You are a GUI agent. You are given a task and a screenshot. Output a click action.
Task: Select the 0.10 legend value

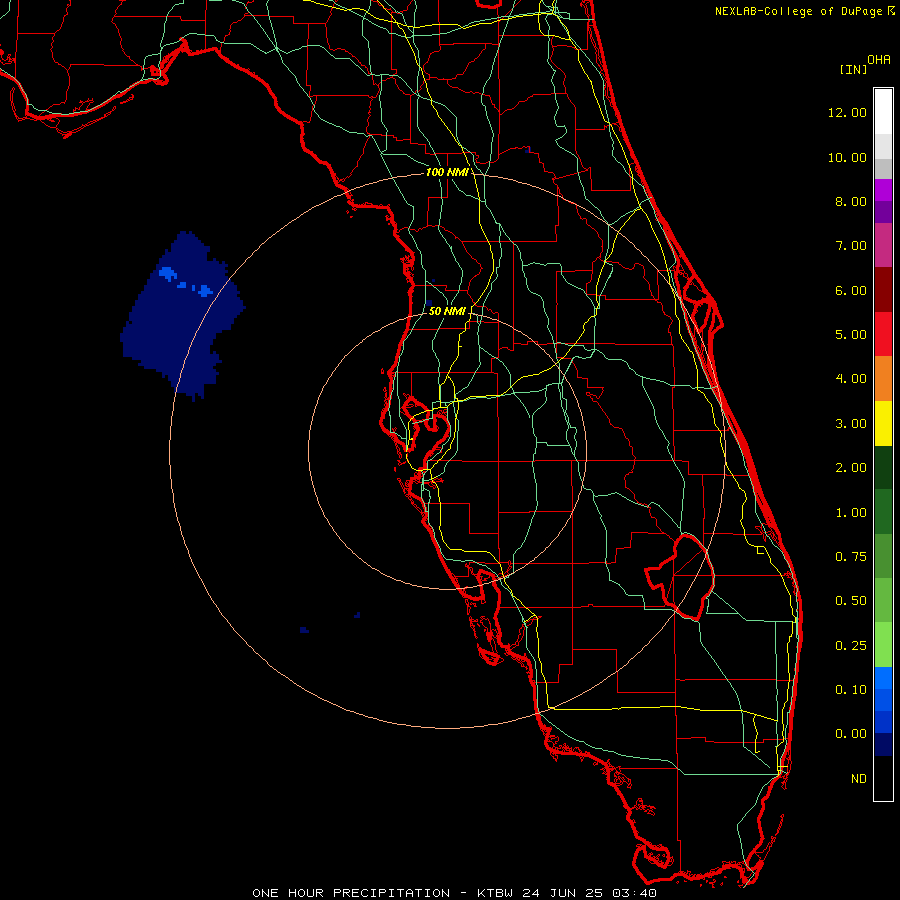pyautogui.click(x=851, y=690)
